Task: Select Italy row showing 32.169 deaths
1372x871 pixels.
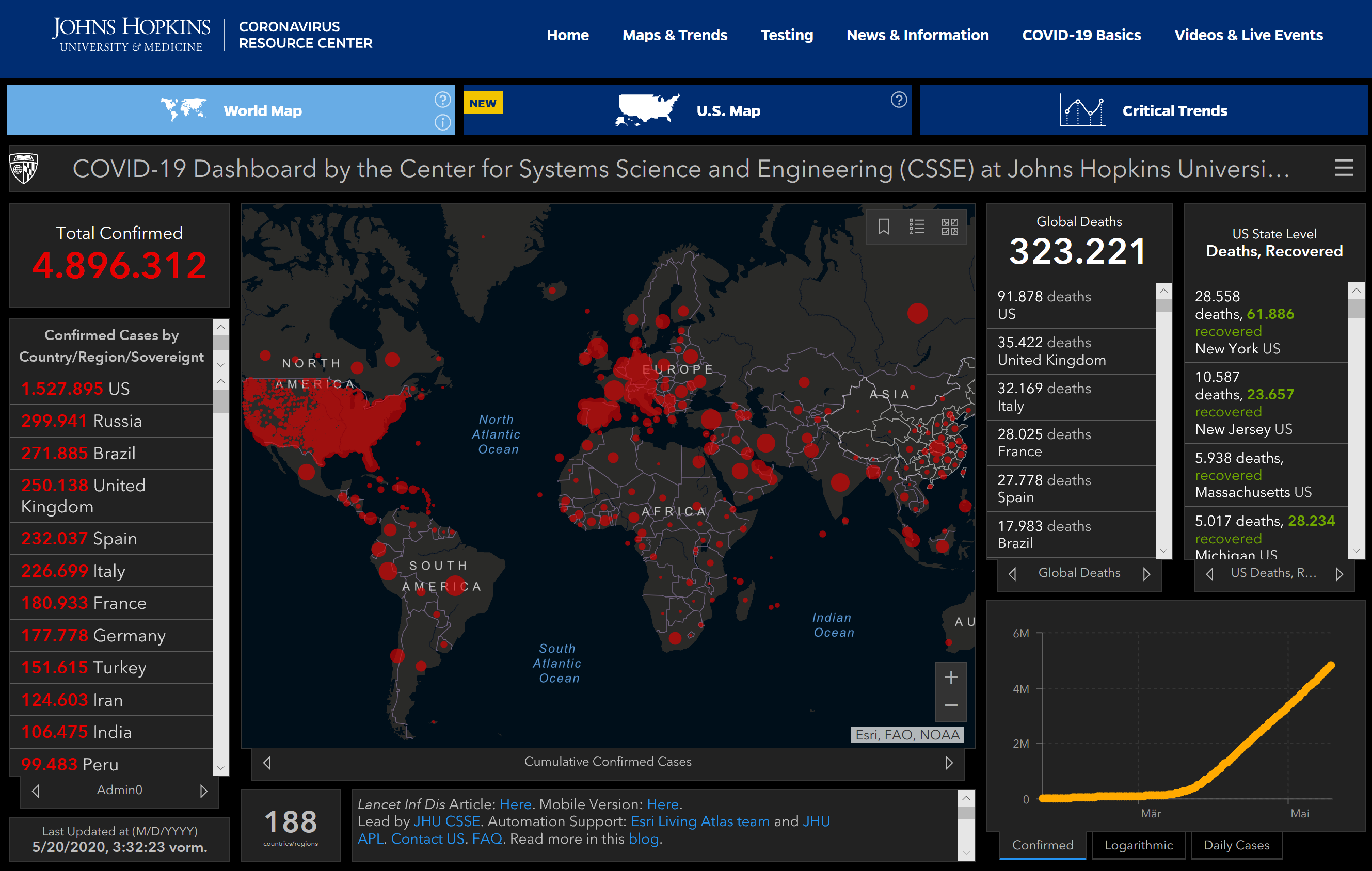Action: (x=1071, y=397)
